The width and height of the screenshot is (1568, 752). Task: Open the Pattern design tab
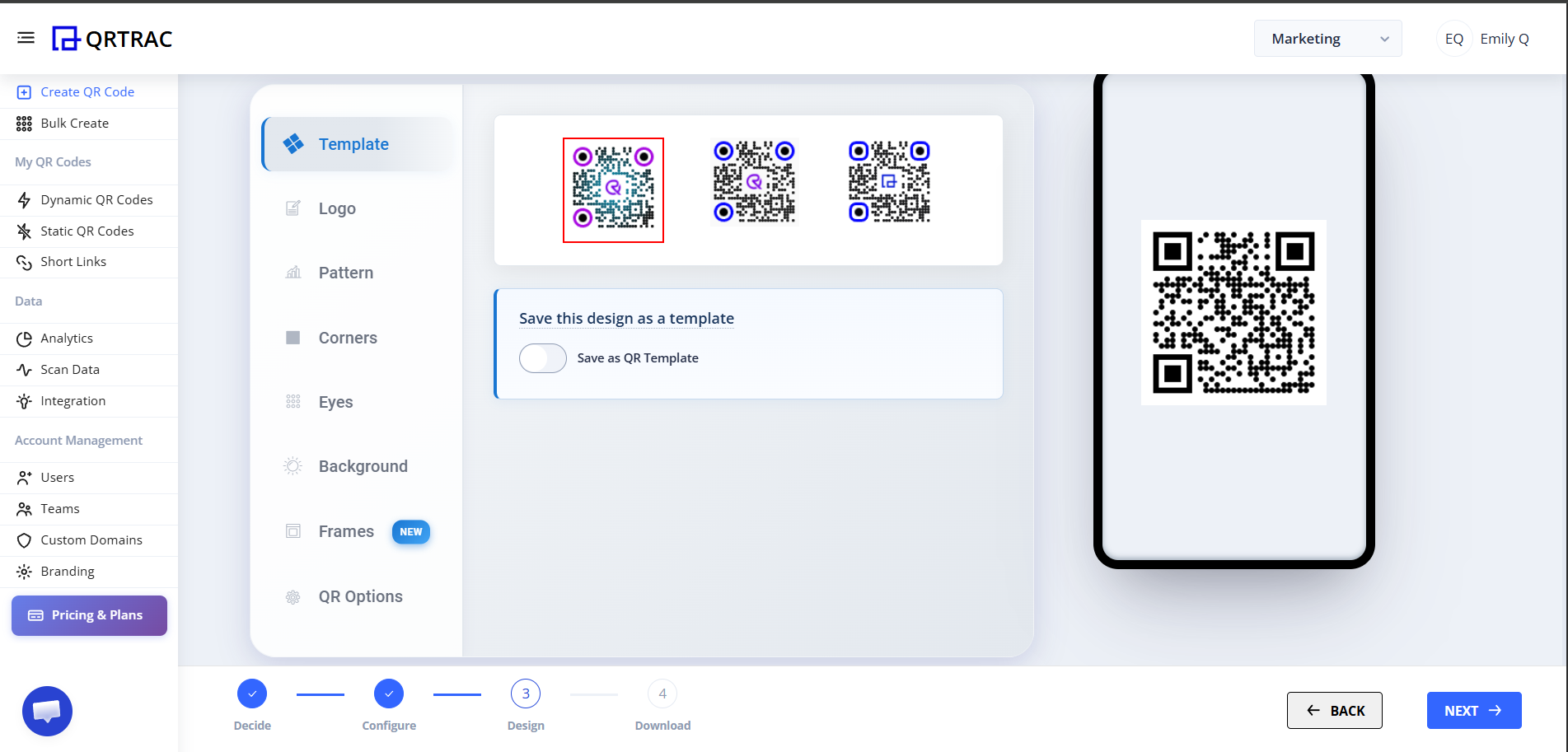358,273
